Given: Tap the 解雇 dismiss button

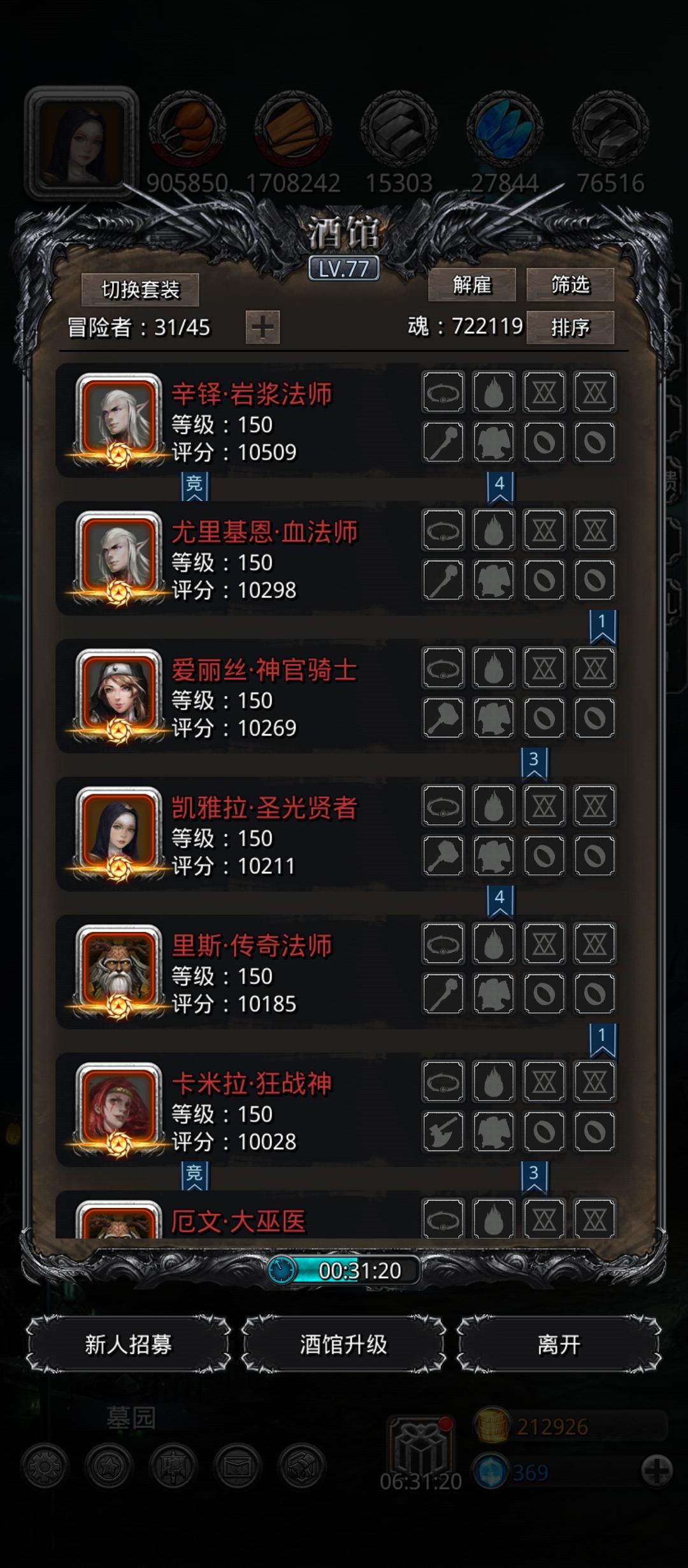Looking at the screenshot, I should click(x=472, y=284).
